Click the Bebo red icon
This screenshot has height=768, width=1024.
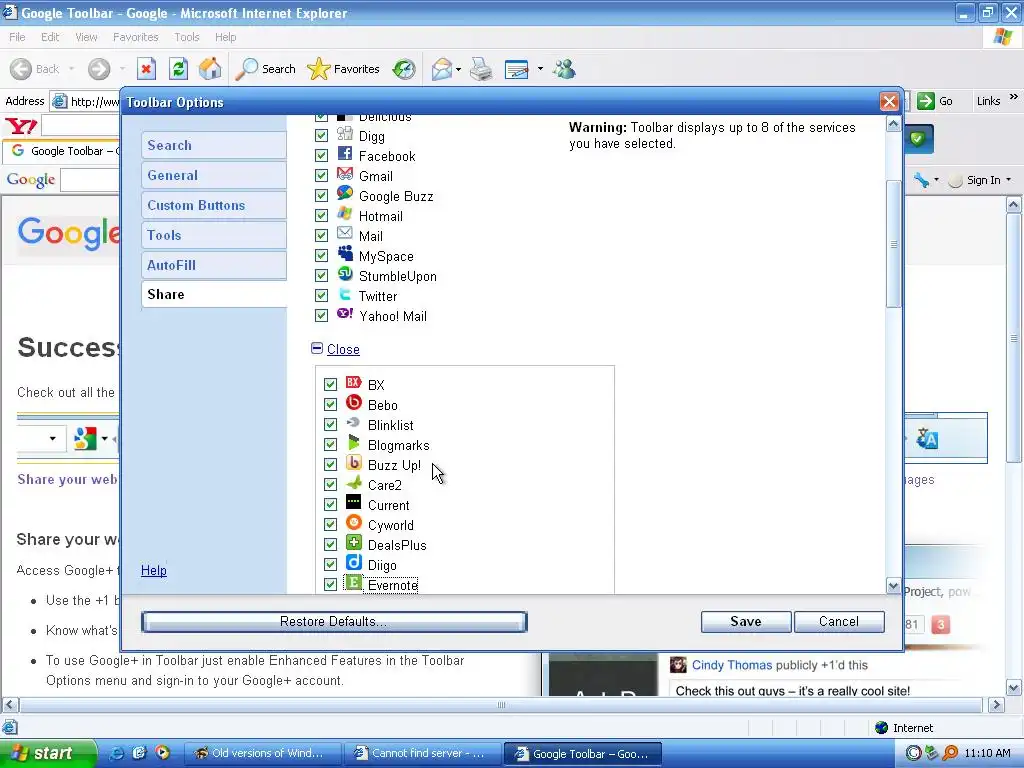coord(353,403)
